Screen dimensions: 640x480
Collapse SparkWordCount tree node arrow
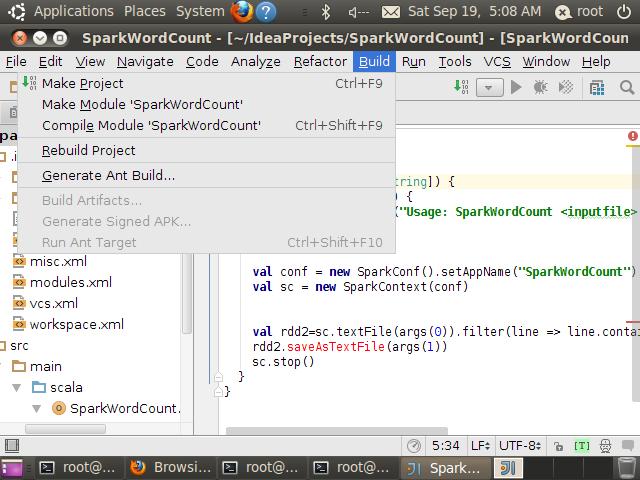pyautogui.click(x=36, y=409)
